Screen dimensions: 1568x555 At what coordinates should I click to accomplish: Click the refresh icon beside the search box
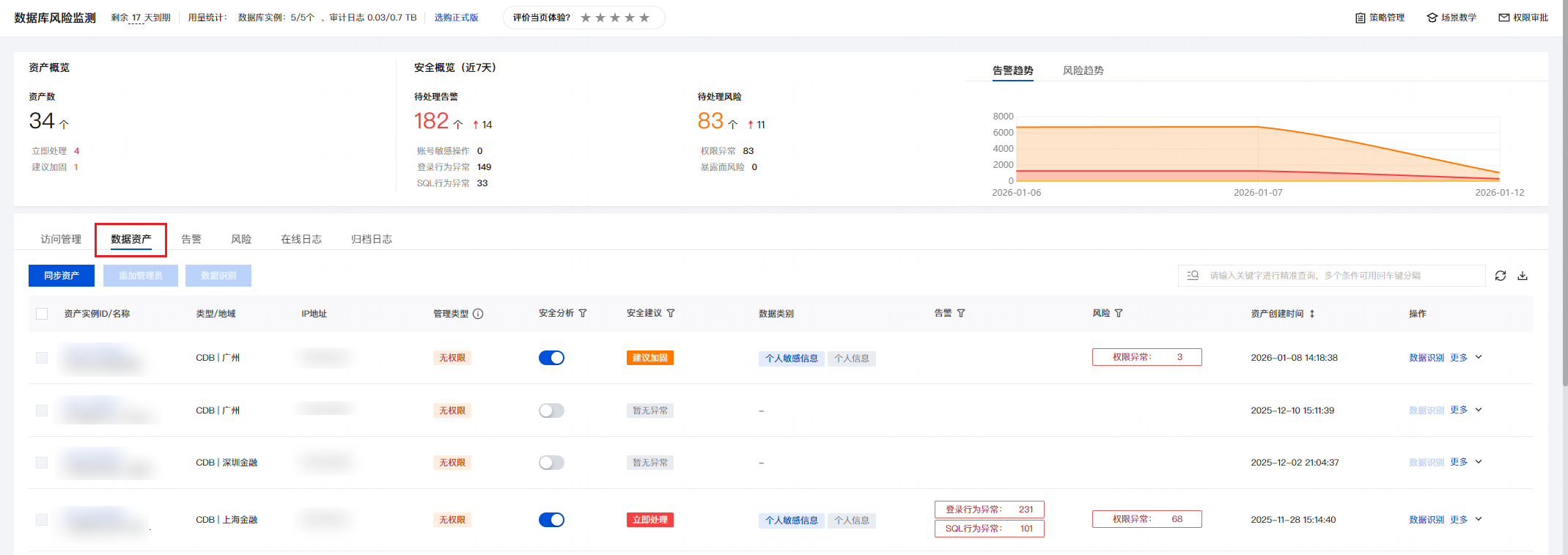(1501, 276)
